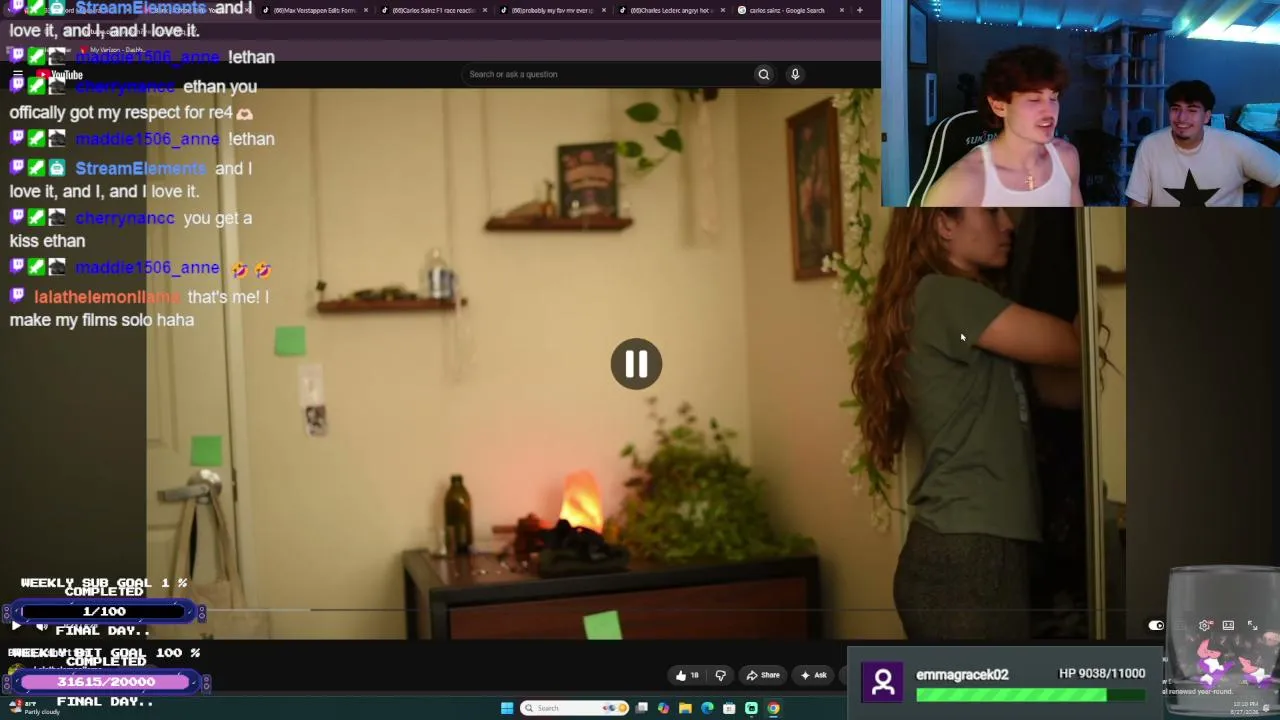Focus the 'Search or ask a question' field
The width and height of the screenshot is (1280, 720).
[x=608, y=74]
